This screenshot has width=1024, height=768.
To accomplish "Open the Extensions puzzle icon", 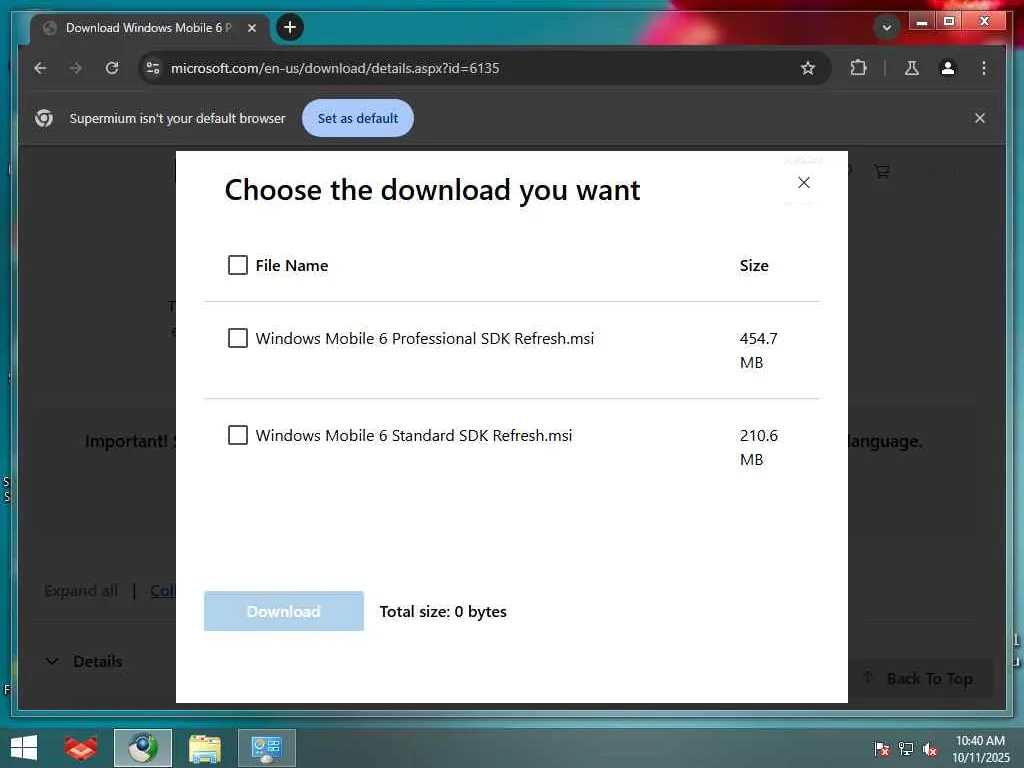I will [x=858, y=68].
